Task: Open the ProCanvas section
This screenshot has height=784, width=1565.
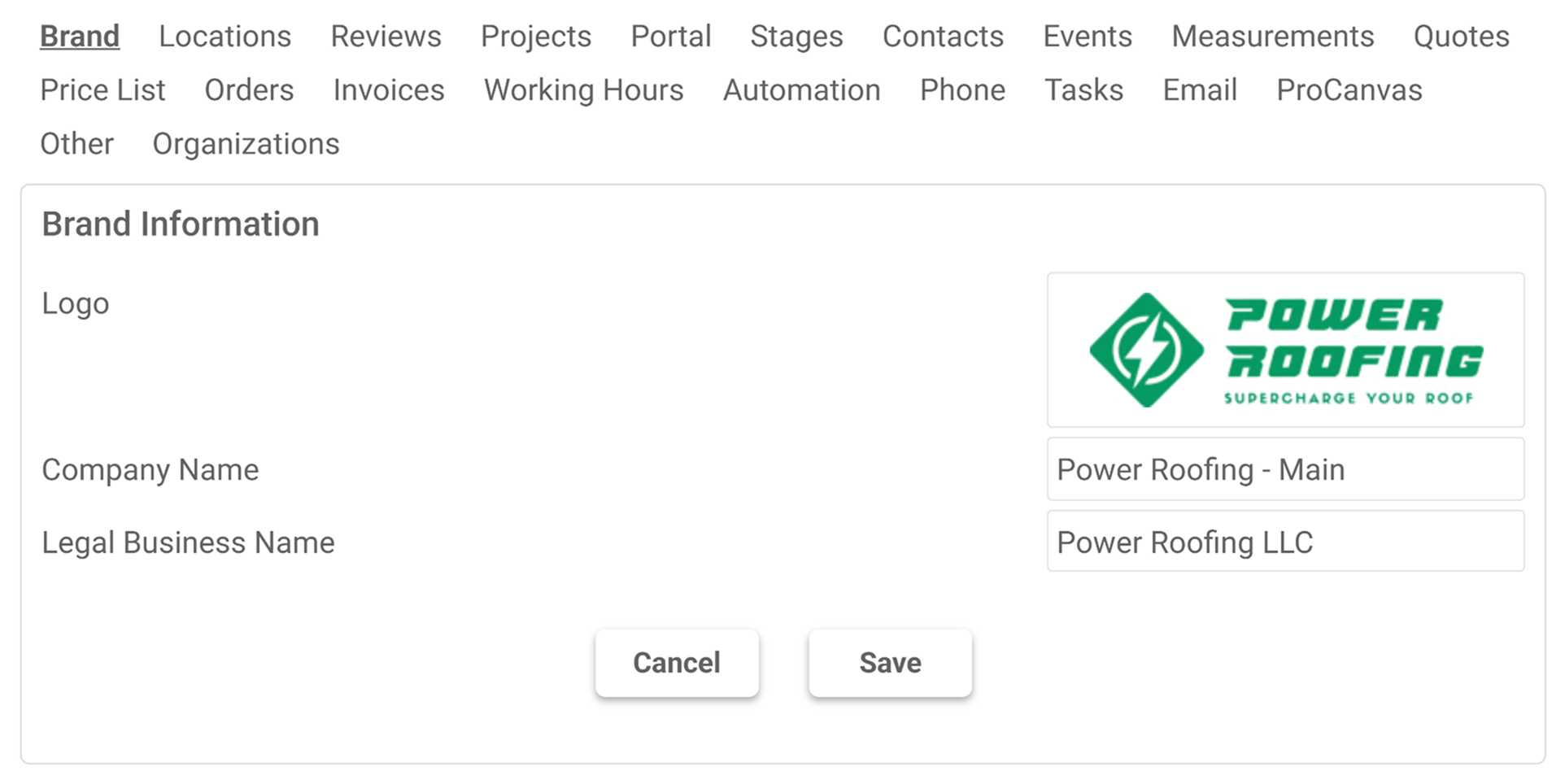Action: 1349,89
